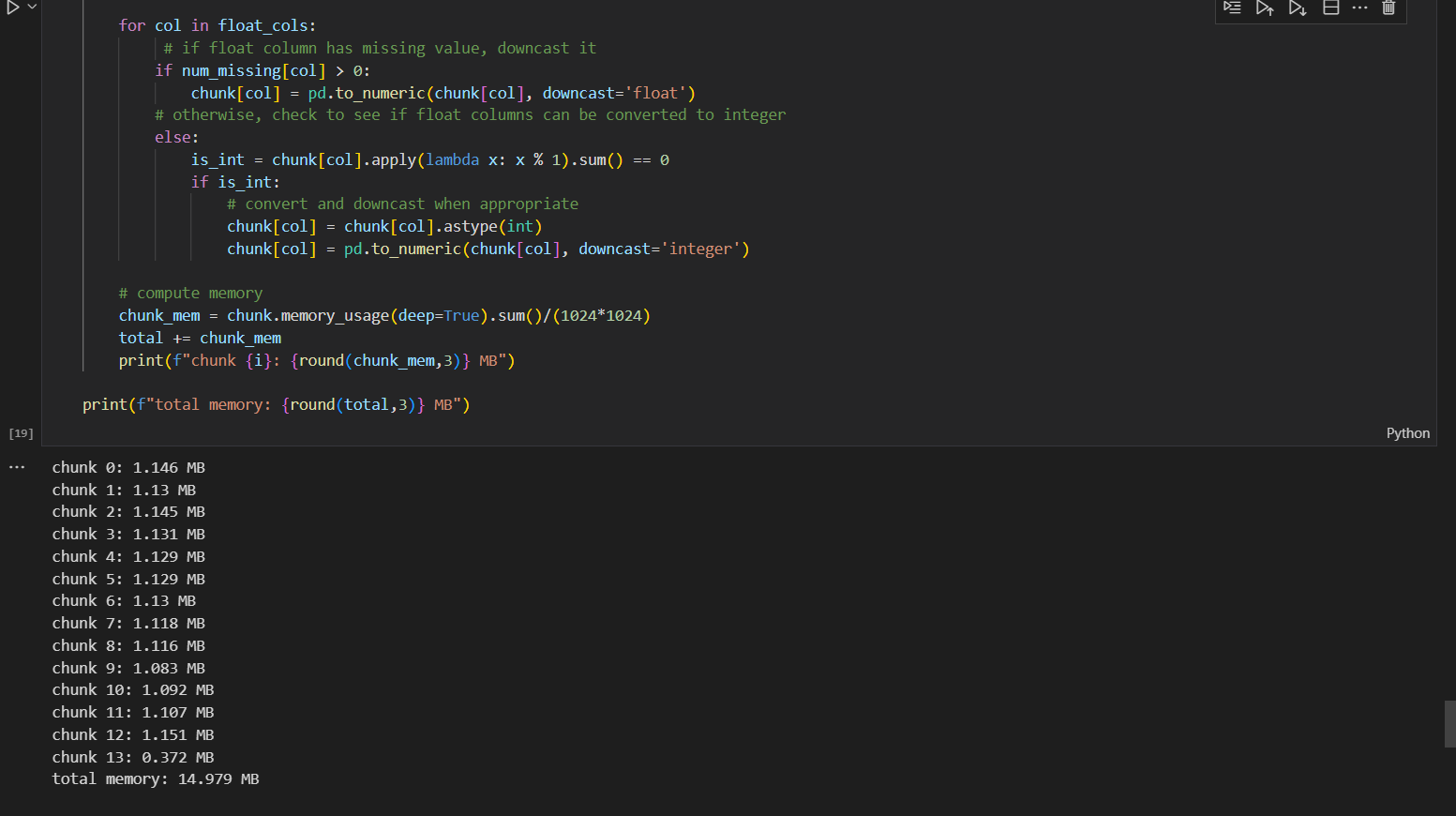This screenshot has width=1456, height=816.
Task: Open the output actions ellipsis beside the results
Action: click(17, 467)
